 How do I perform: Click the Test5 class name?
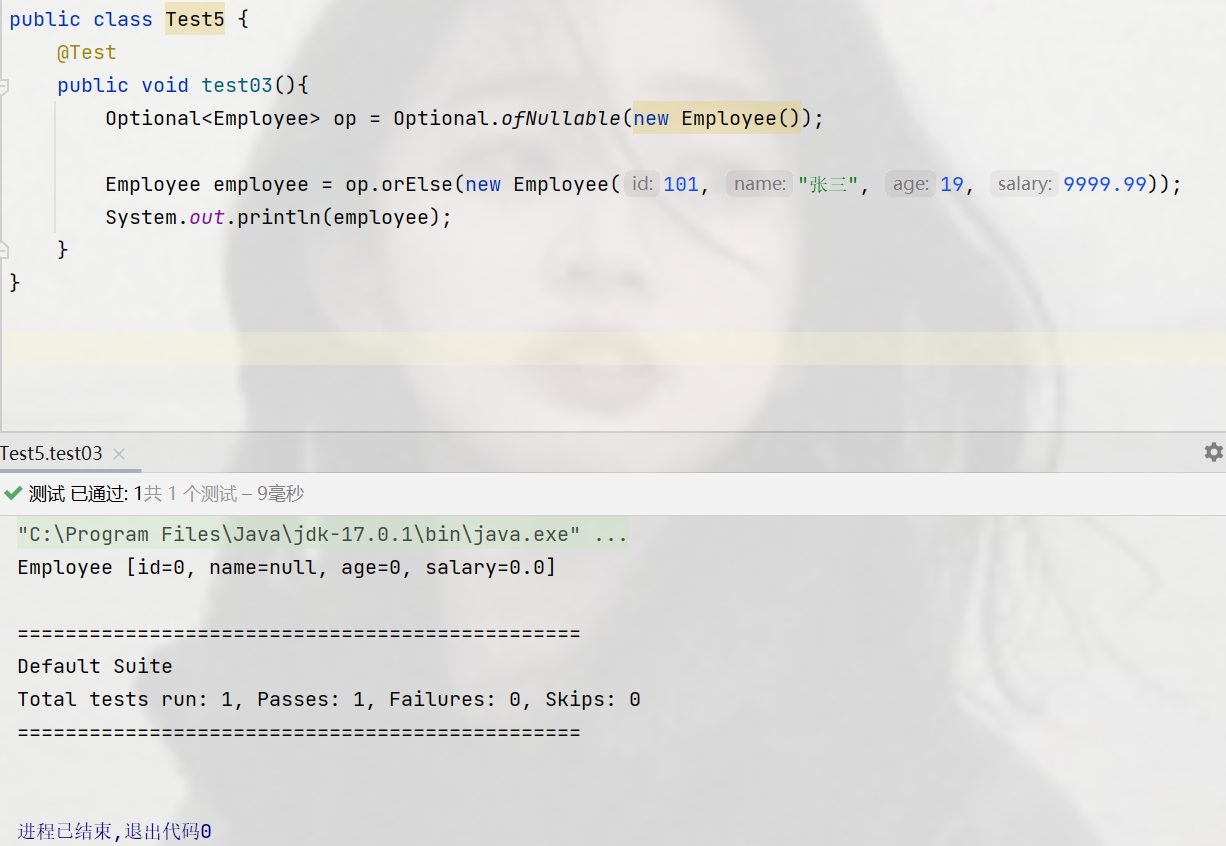[195, 20]
